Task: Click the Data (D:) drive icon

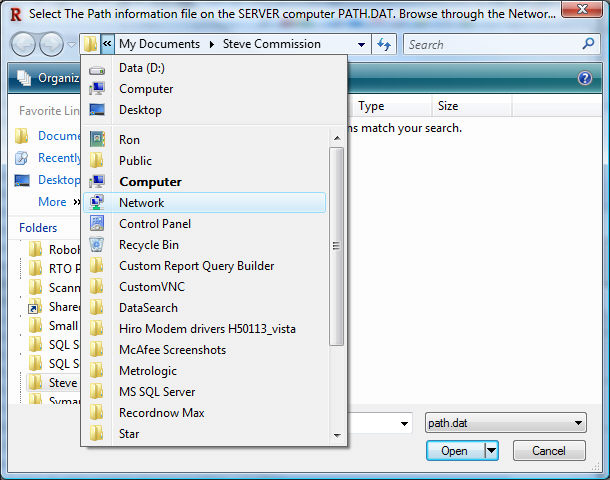Action: pos(97,68)
